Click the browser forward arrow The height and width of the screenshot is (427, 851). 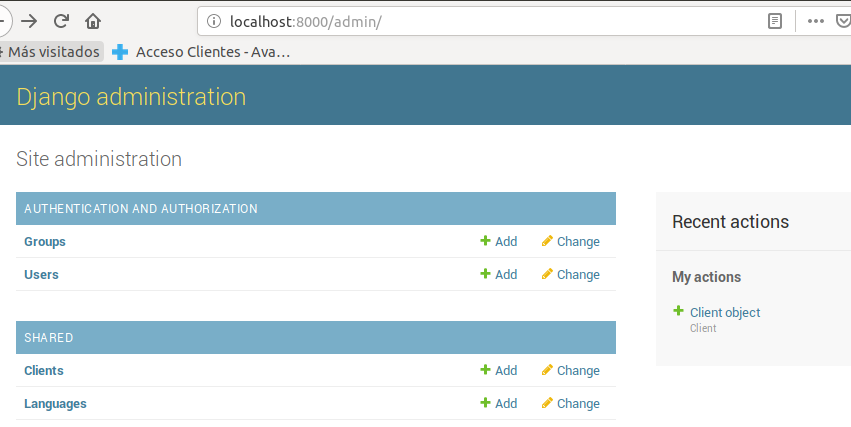[29, 21]
